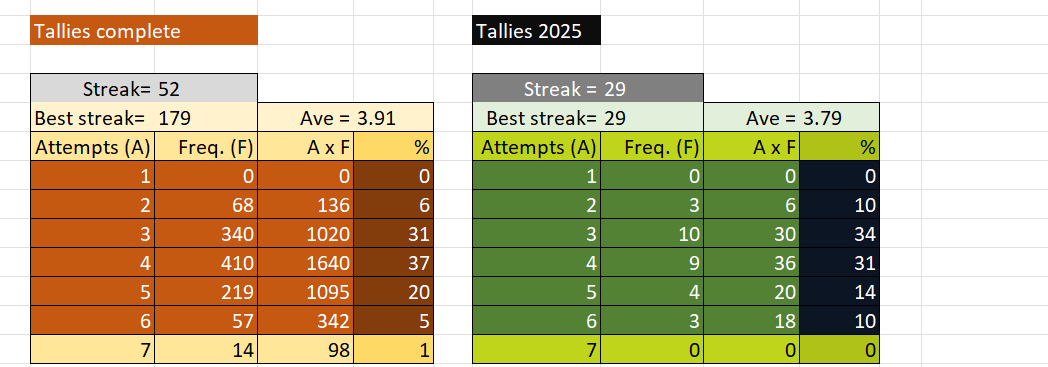Click the 'Streak = 29' dark grey cell

click(587, 88)
